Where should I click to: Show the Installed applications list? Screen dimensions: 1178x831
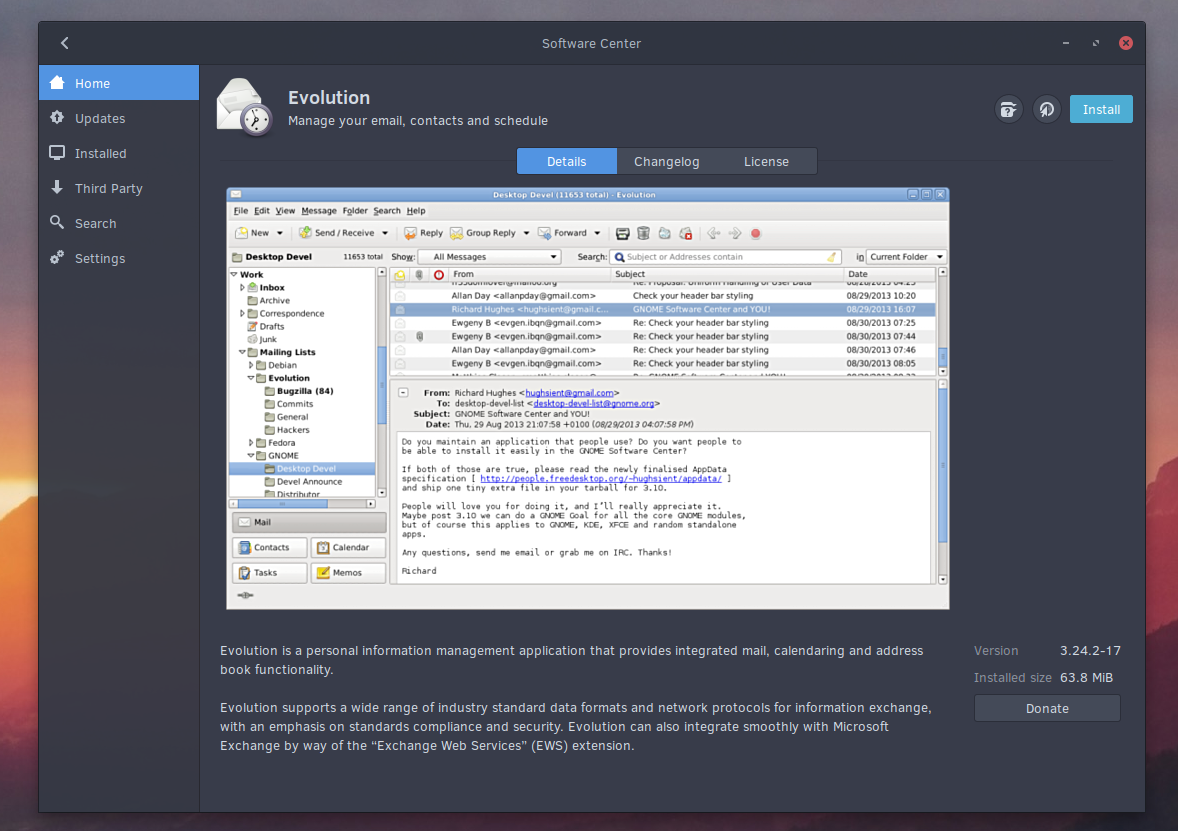[119, 153]
